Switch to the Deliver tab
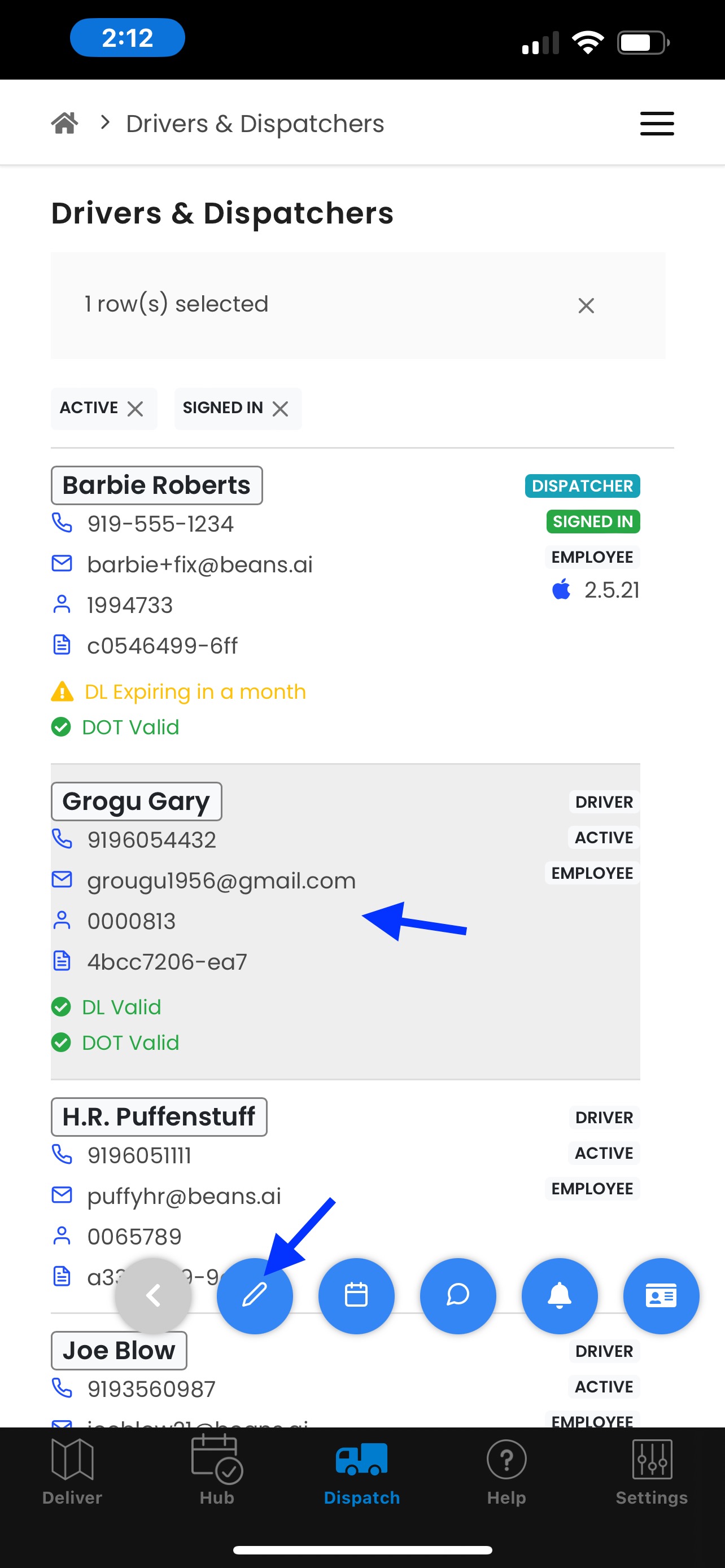This screenshot has width=725, height=1568. click(72, 1469)
